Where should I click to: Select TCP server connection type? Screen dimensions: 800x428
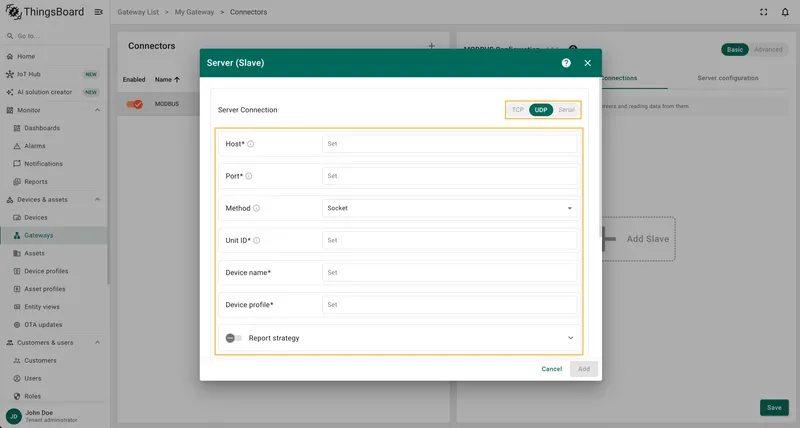coord(517,110)
